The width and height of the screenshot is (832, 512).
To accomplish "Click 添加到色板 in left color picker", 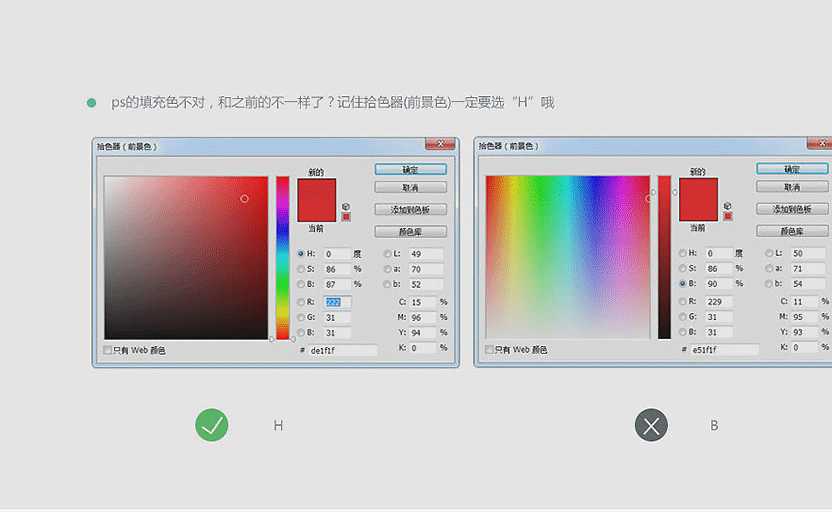I will coord(410,210).
